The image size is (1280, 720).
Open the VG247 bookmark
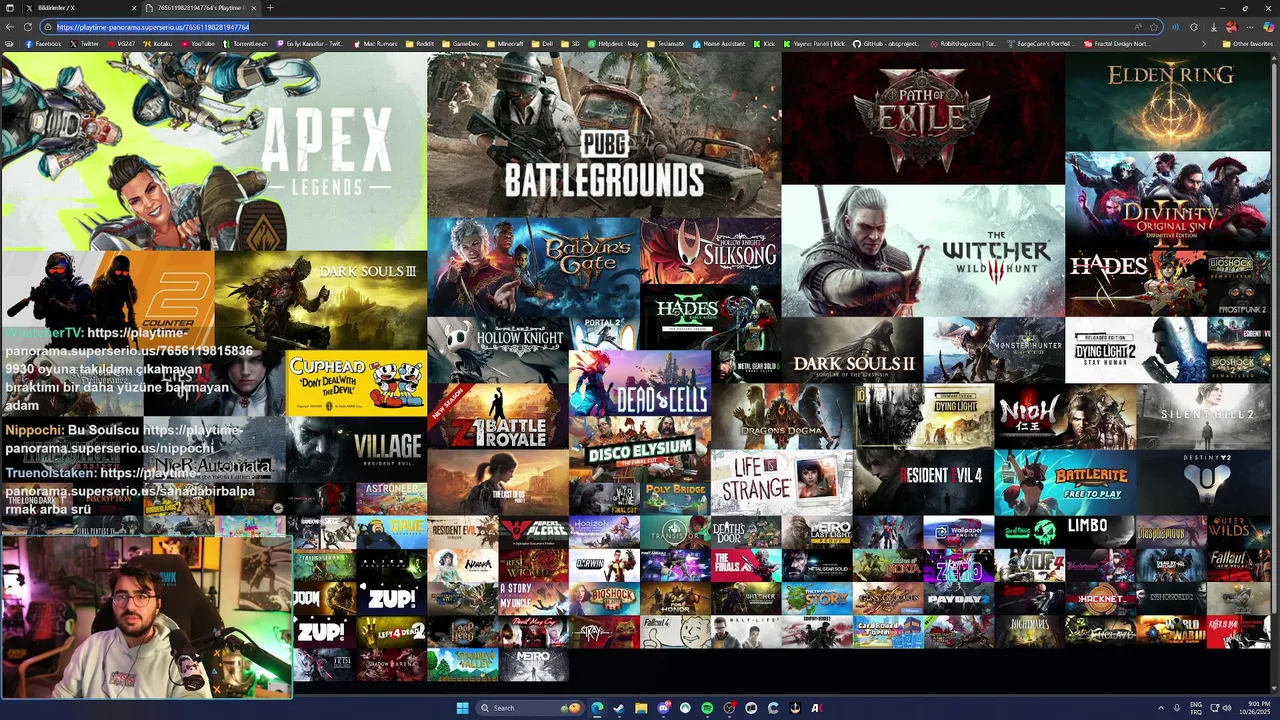pos(121,44)
